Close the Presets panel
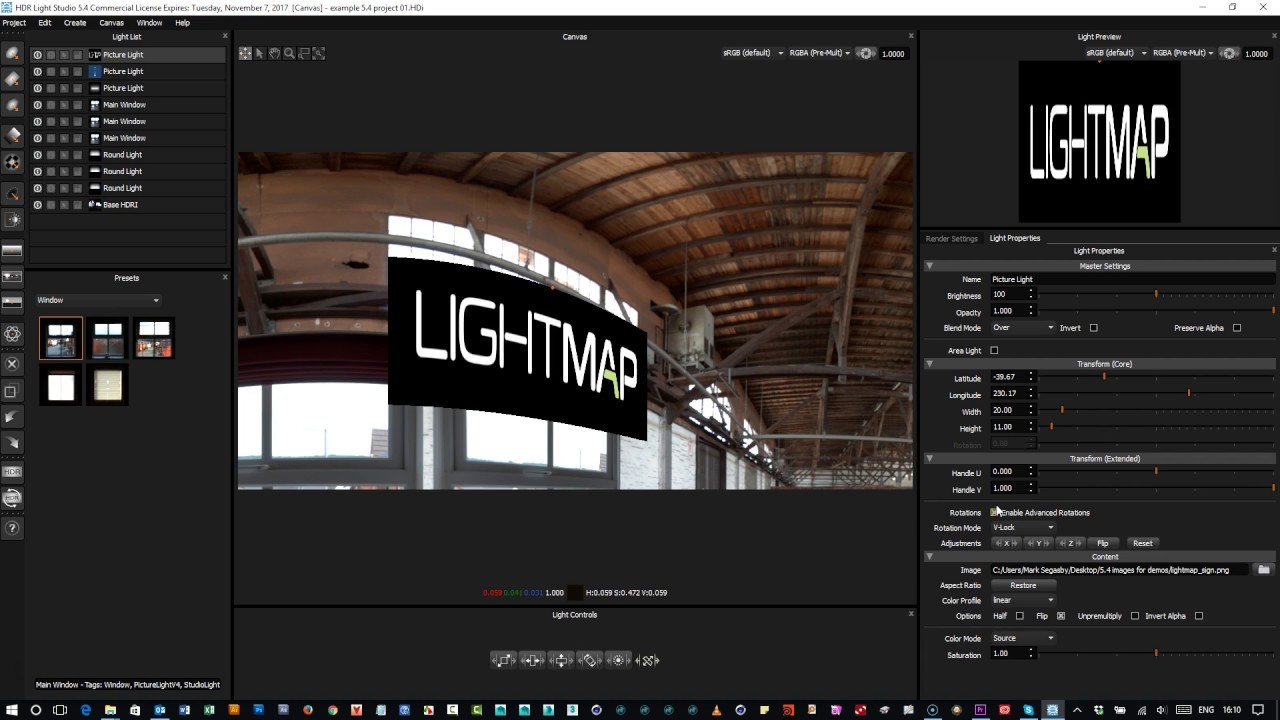 225,277
